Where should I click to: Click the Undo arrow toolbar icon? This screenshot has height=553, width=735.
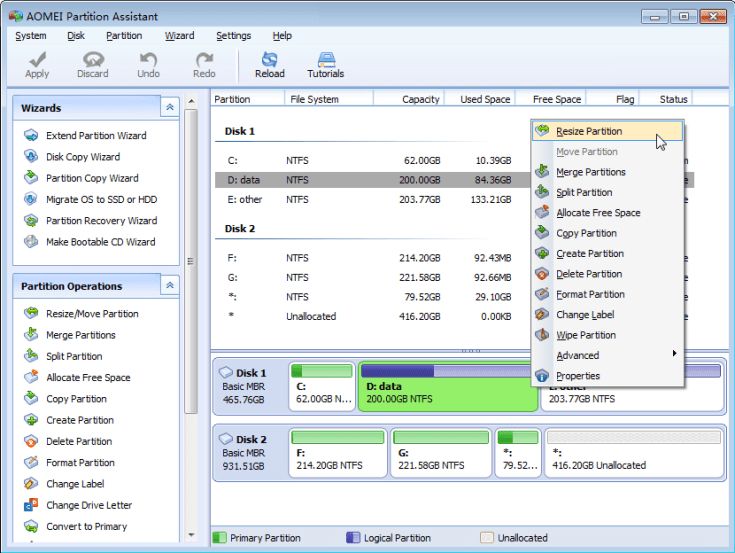pyautogui.click(x=148, y=60)
